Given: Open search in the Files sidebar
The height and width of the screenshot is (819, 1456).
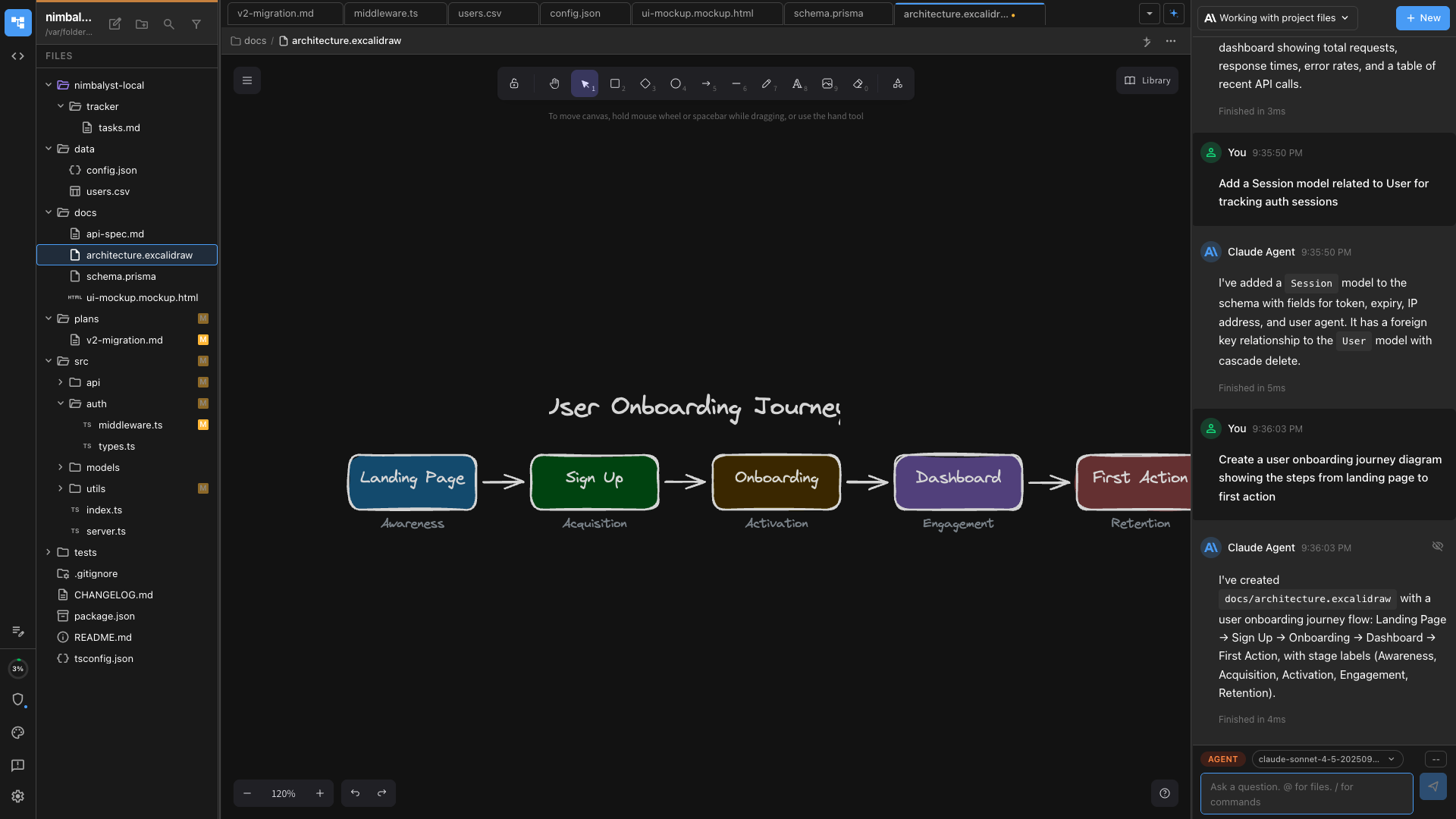Looking at the screenshot, I should point(169,24).
